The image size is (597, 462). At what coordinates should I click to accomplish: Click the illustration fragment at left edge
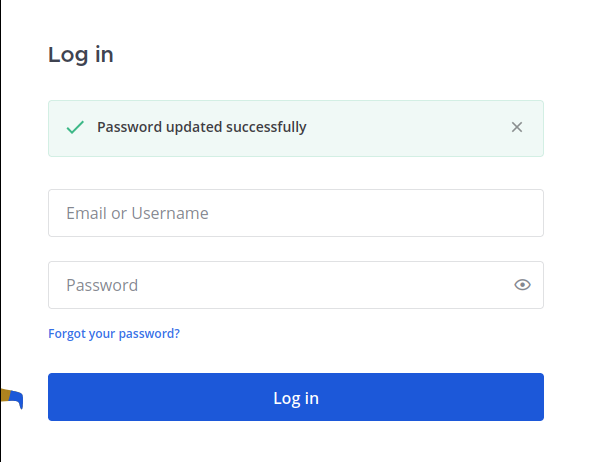[12, 398]
